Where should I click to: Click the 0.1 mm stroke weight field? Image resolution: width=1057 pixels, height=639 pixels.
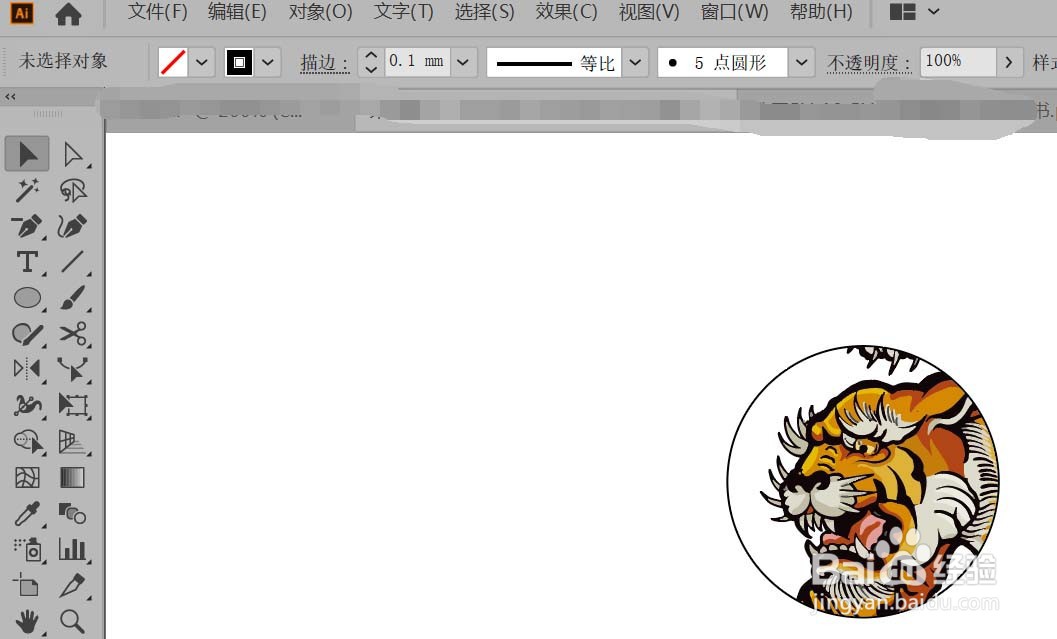pos(417,62)
